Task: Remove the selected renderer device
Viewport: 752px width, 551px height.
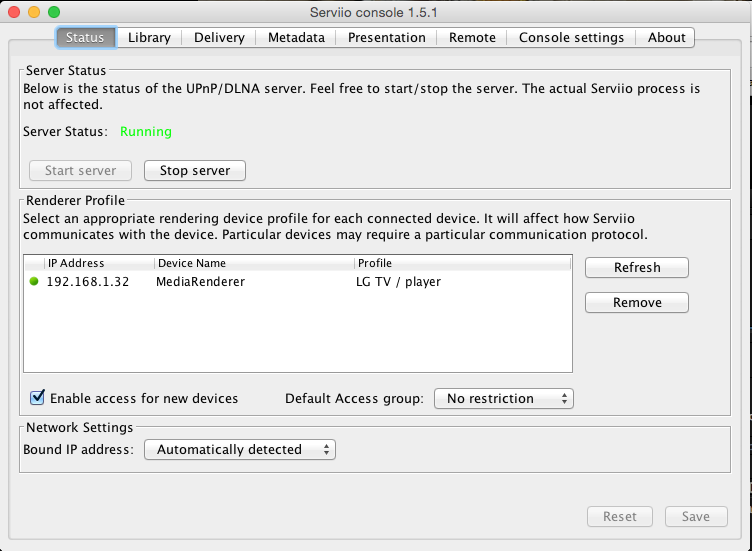Action: (637, 302)
